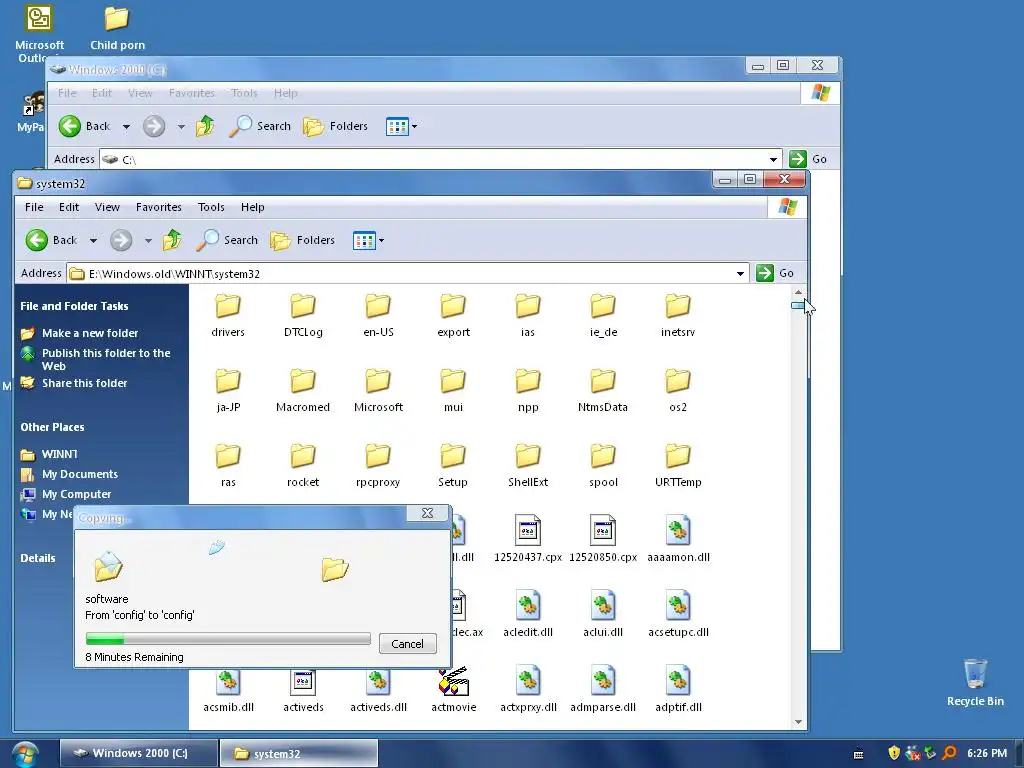The height and width of the screenshot is (768, 1024).
Task: Open the drivers folder
Action: [228, 315]
